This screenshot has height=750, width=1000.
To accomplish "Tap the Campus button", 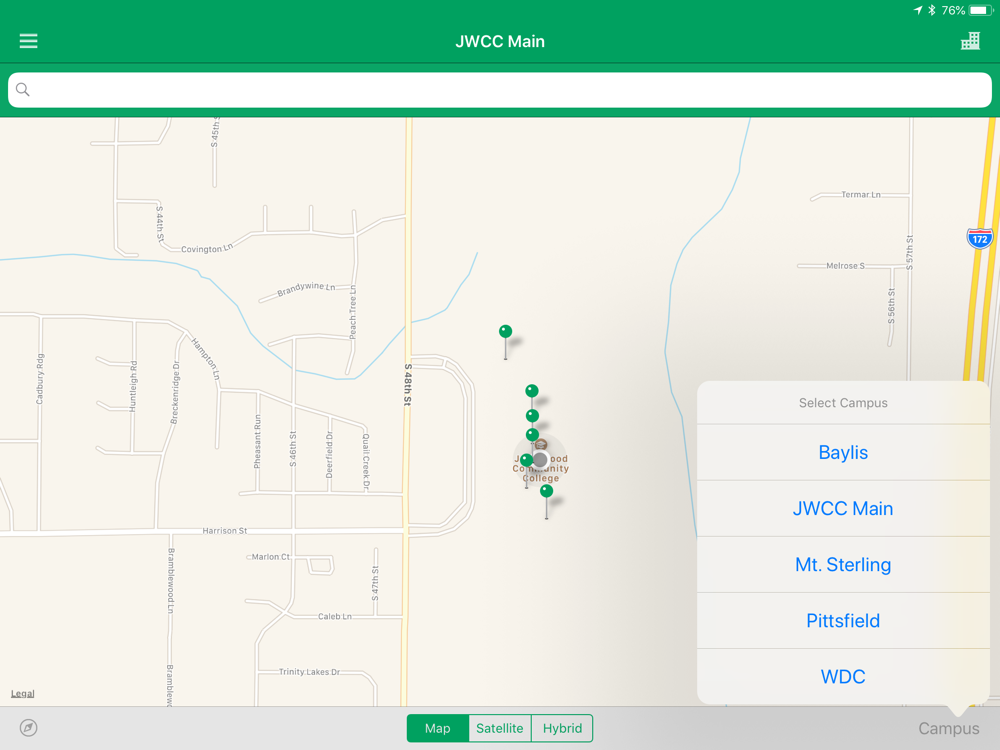I will [x=948, y=728].
